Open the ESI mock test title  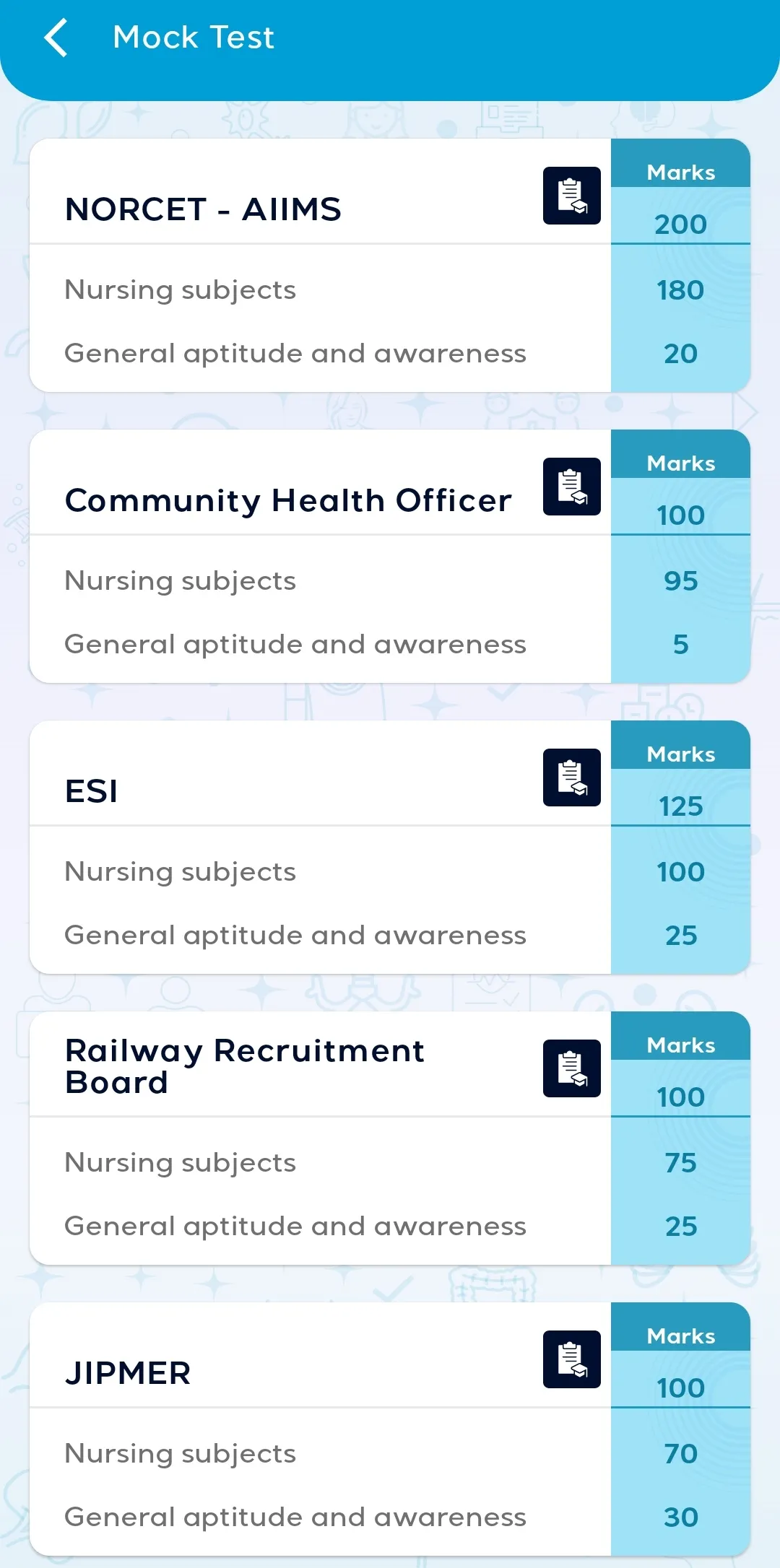91,791
